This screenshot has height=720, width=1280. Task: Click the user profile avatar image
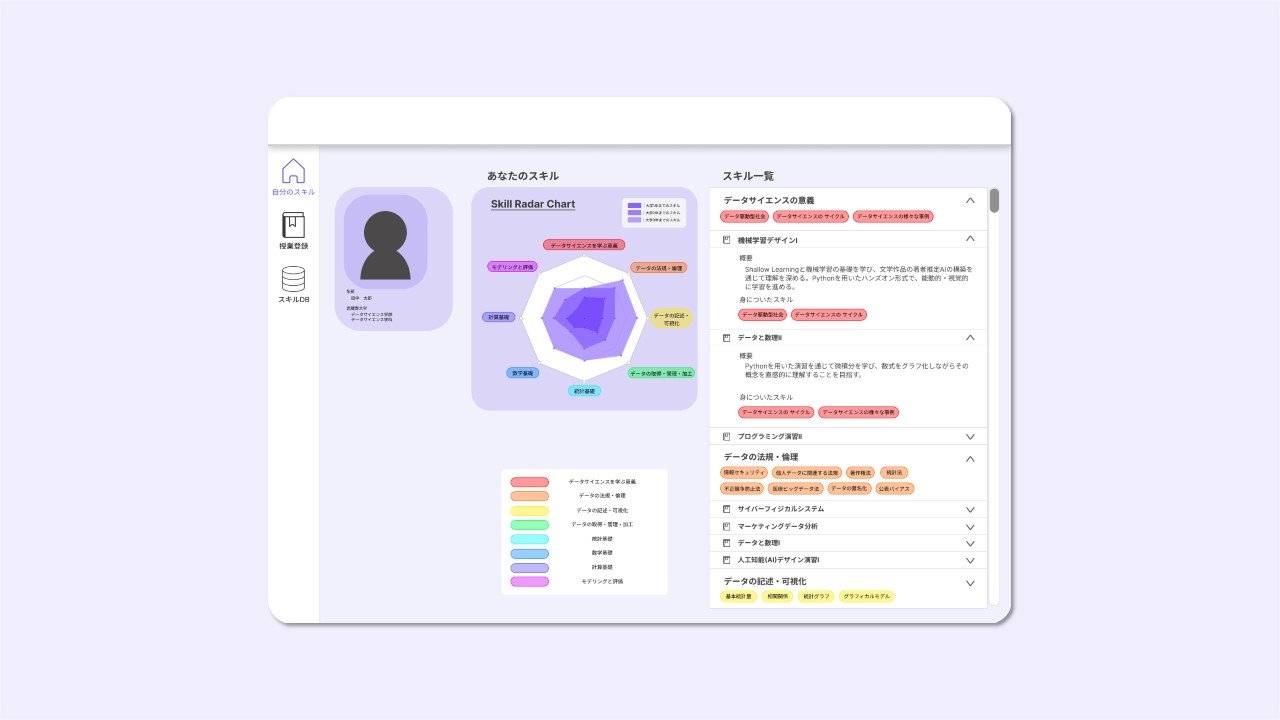click(385, 242)
